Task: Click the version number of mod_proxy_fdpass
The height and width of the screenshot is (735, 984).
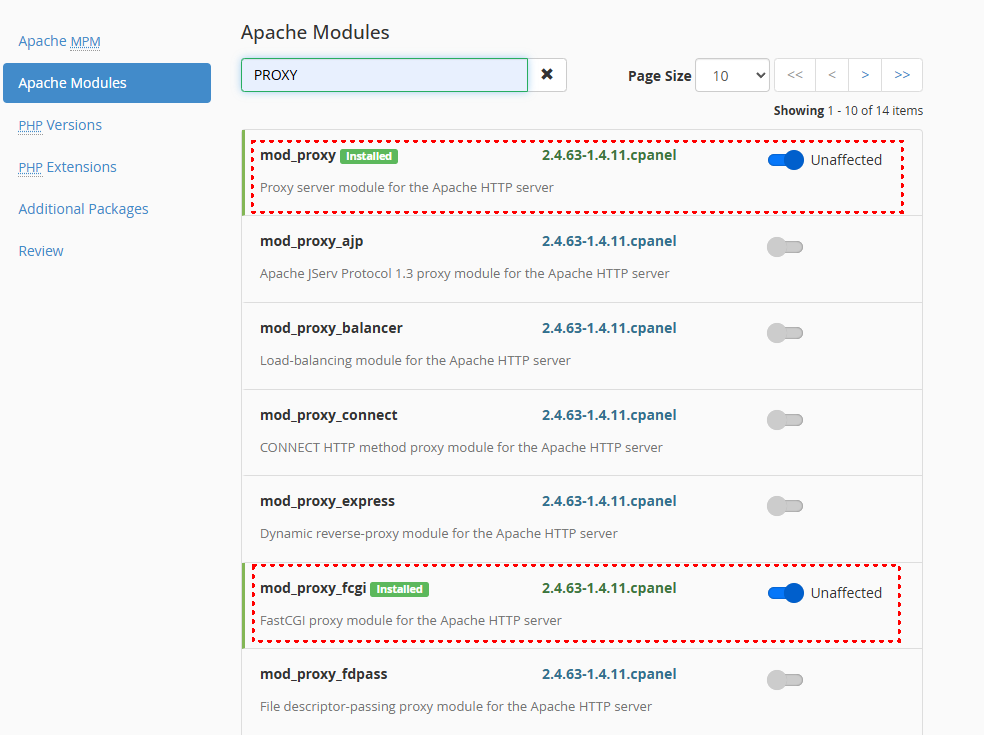Action: (x=609, y=674)
